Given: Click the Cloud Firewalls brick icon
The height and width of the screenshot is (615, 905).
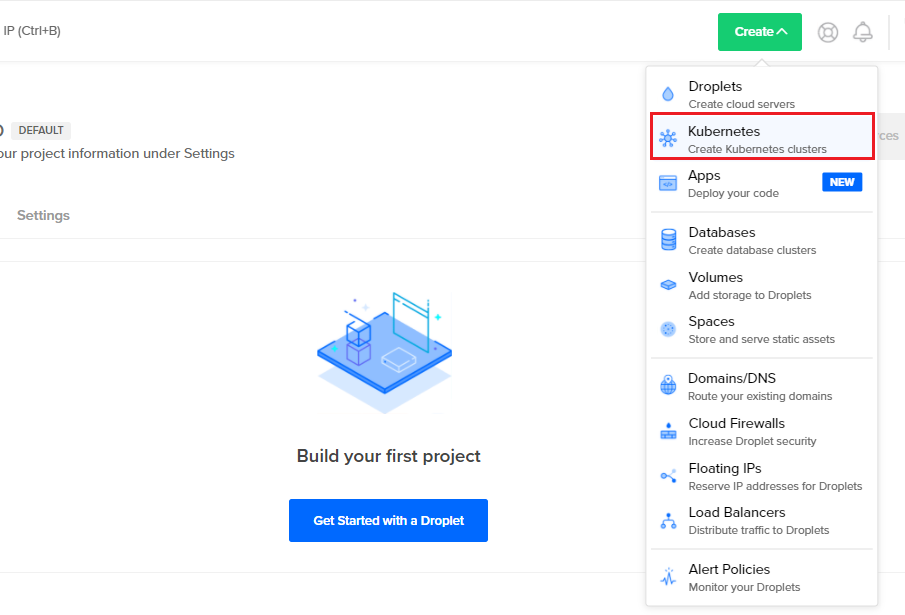Looking at the screenshot, I should (x=668, y=431).
